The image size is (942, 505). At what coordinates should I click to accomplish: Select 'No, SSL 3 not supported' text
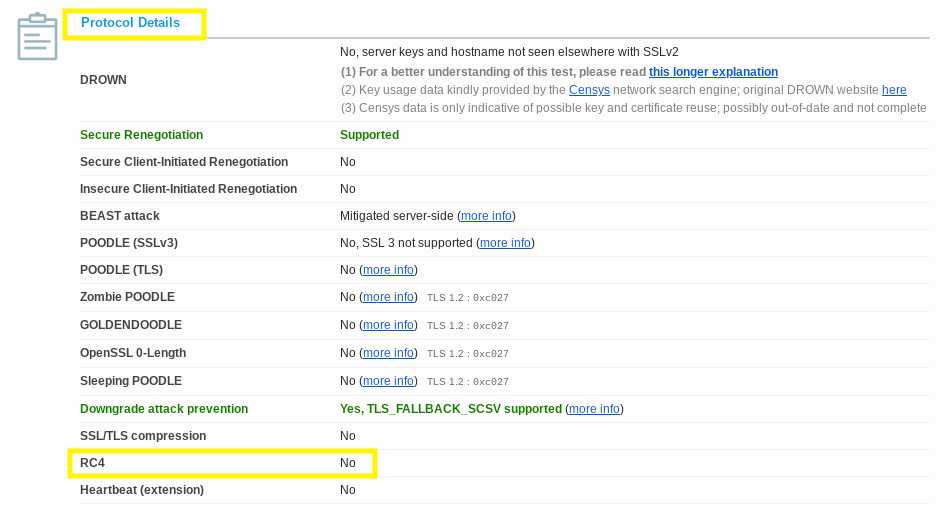point(406,243)
